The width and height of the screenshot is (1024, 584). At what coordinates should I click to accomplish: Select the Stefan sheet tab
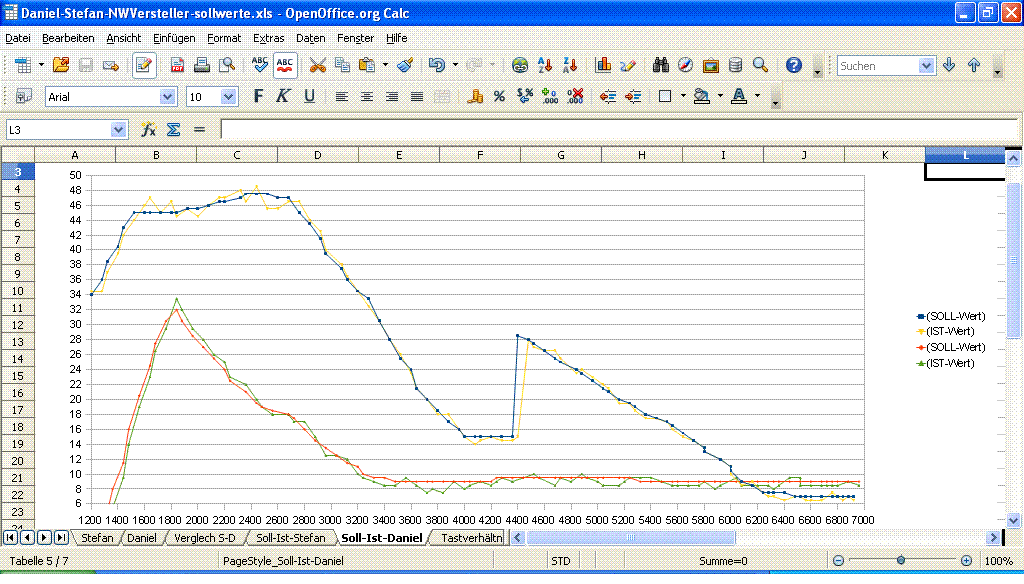click(97, 538)
